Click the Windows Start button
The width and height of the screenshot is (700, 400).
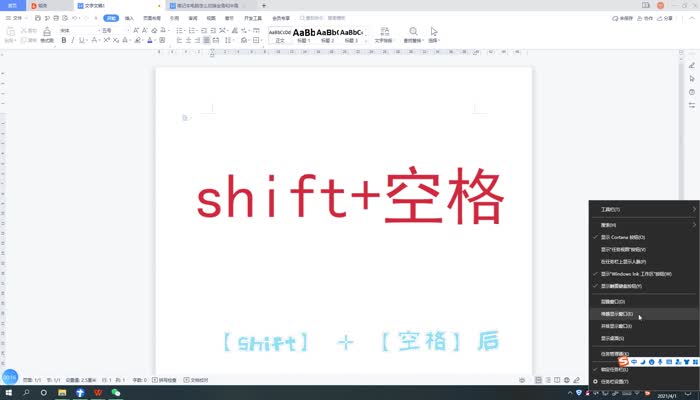8,393
